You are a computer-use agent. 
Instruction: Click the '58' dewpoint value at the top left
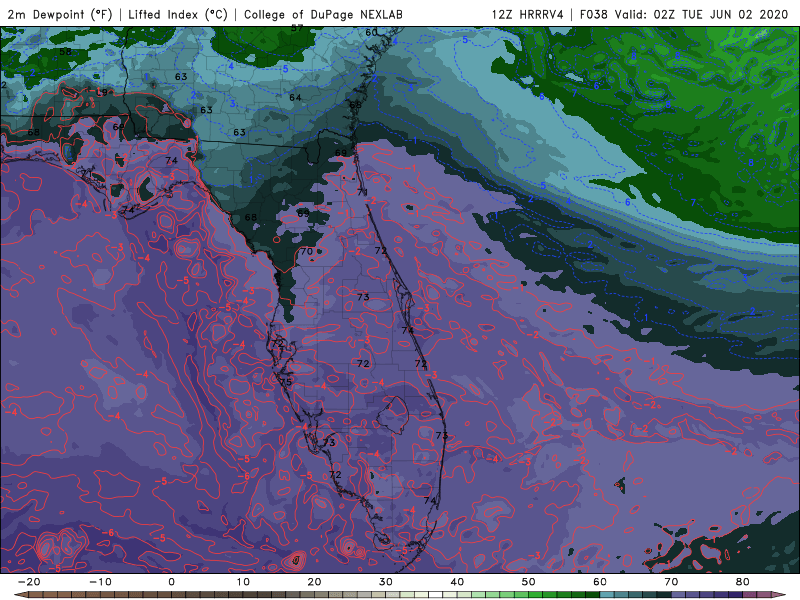(65, 52)
